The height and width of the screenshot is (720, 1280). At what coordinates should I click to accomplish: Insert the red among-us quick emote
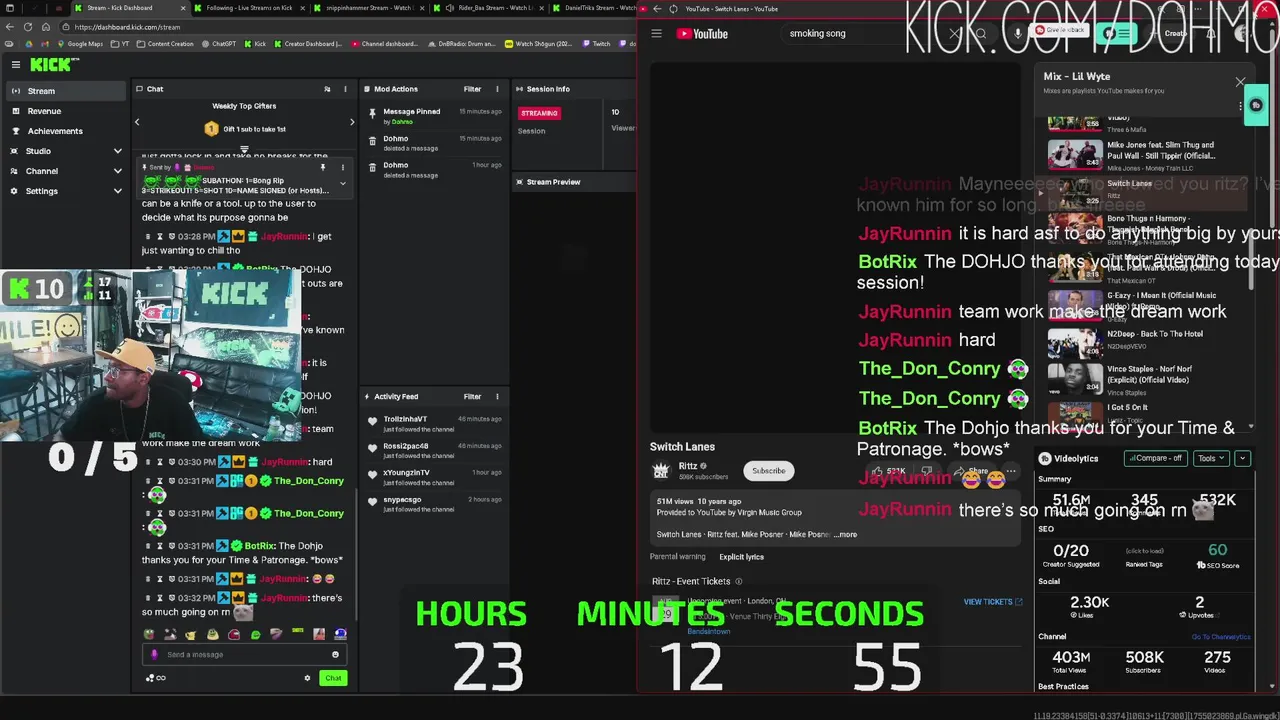coord(234,634)
